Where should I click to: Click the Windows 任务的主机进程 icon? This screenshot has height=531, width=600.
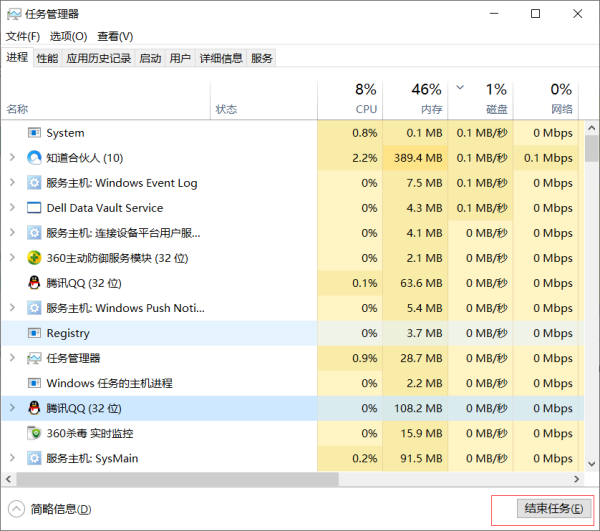(34, 383)
